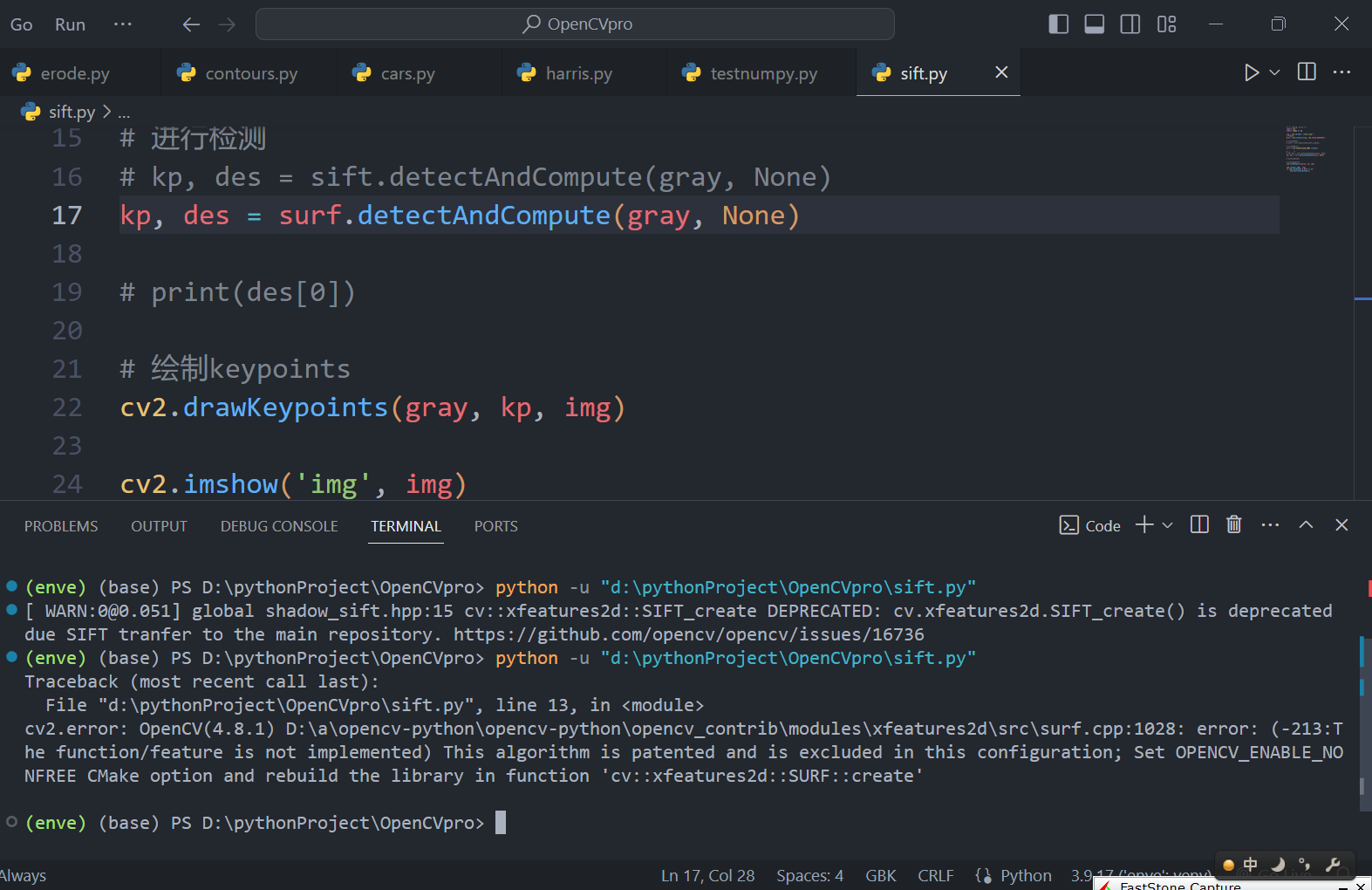This screenshot has height=890, width=1372.
Task: Open the Customize Layout icon
Action: pos(1166,24)
